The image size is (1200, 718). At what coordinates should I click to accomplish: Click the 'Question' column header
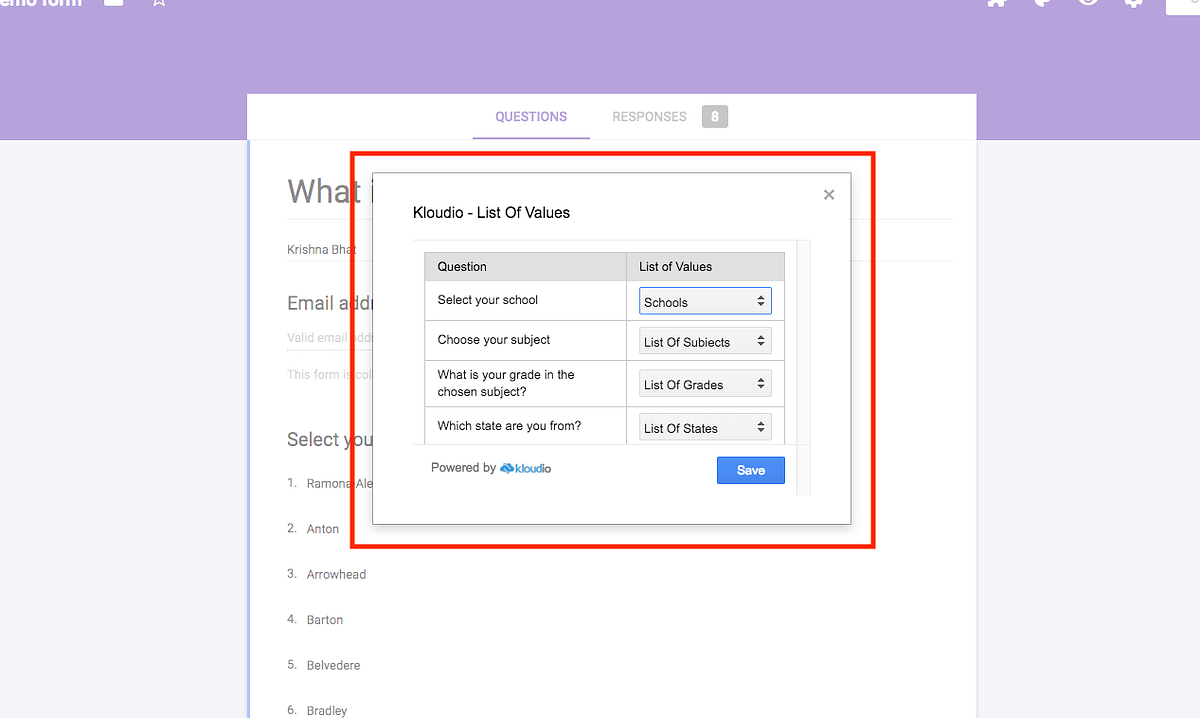click(525, 267)
